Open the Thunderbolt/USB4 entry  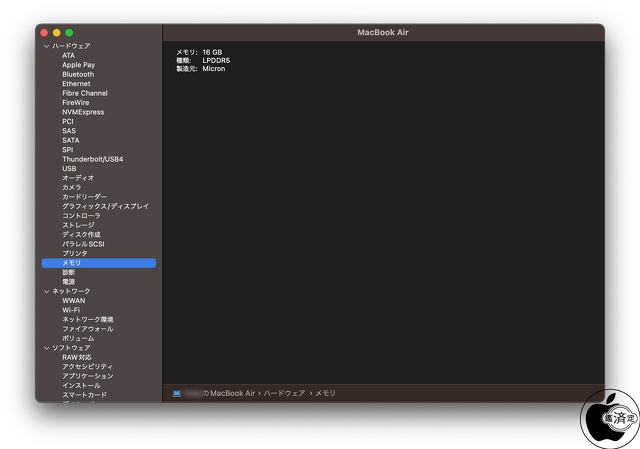93,159
